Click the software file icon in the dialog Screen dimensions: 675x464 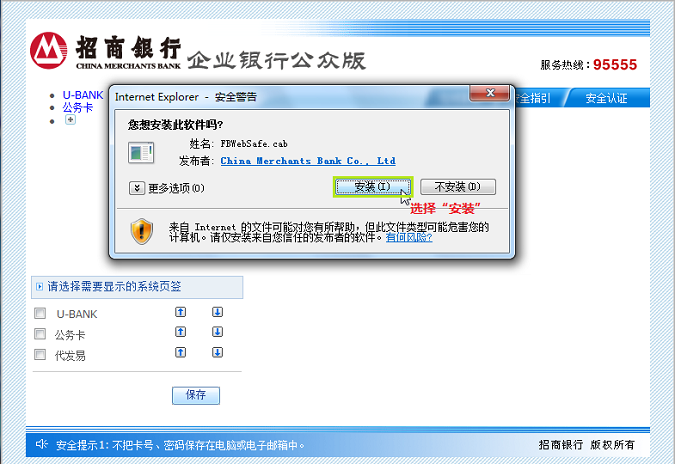coord(141,153)
